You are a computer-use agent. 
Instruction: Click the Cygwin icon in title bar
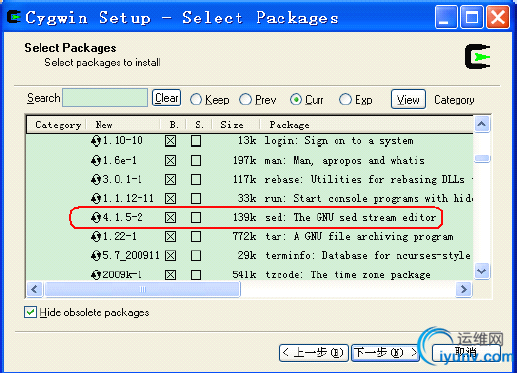tap(14, 17)
